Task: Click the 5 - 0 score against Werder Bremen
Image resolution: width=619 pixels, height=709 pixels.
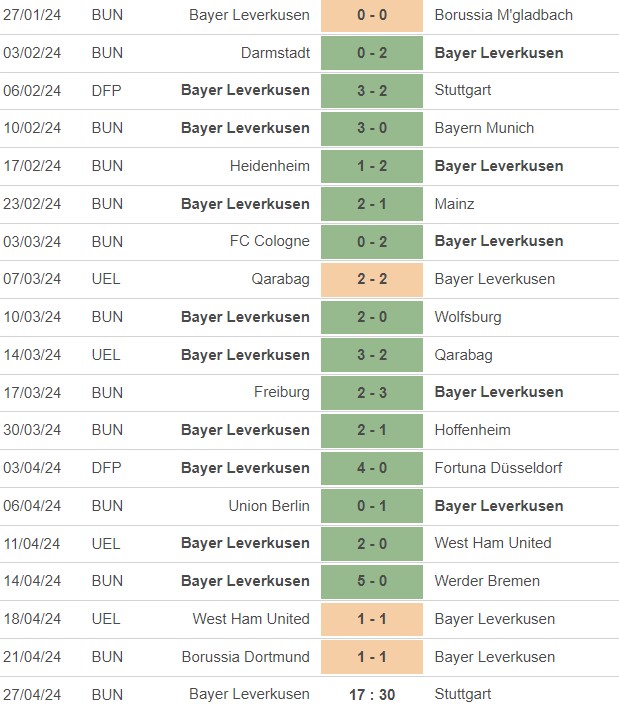Action: (372, 581)
